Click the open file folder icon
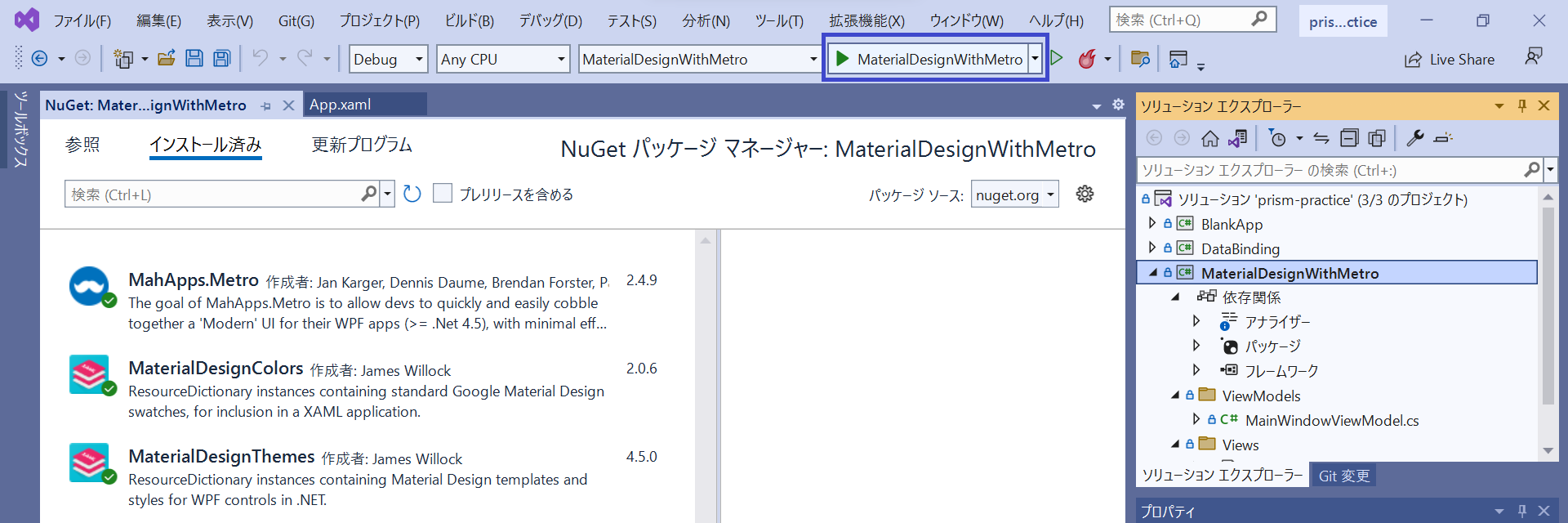The width and height of the screenshot is (1568, 523). pos(167,58)
